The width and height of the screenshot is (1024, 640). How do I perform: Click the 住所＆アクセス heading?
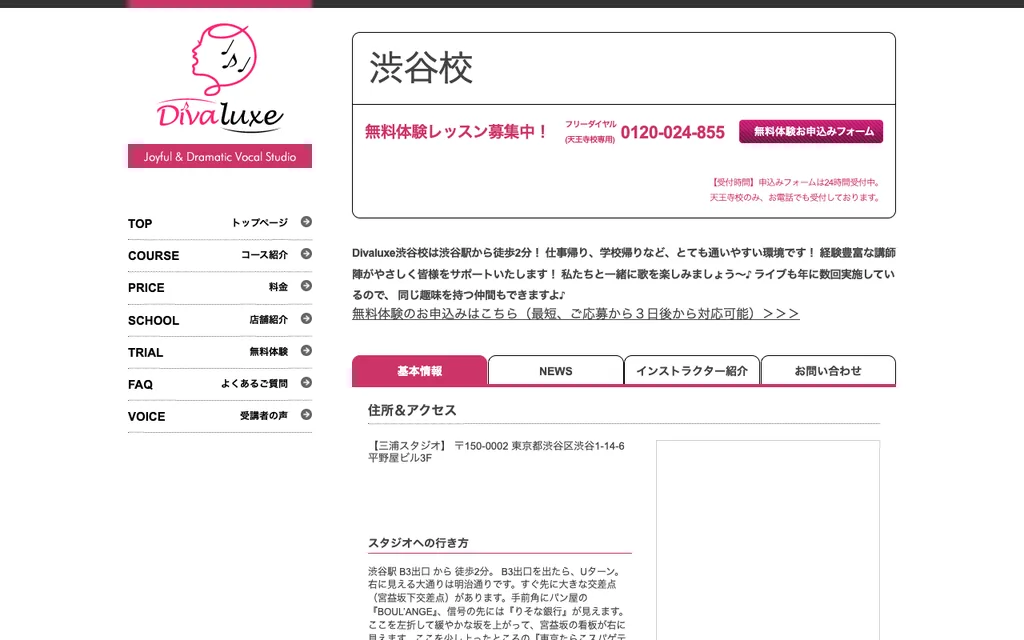pos(412,410)
